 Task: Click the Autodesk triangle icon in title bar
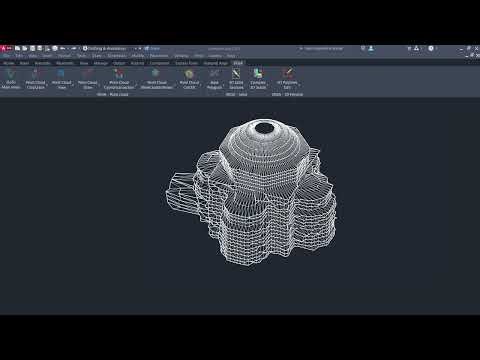[x=416, y=49]
